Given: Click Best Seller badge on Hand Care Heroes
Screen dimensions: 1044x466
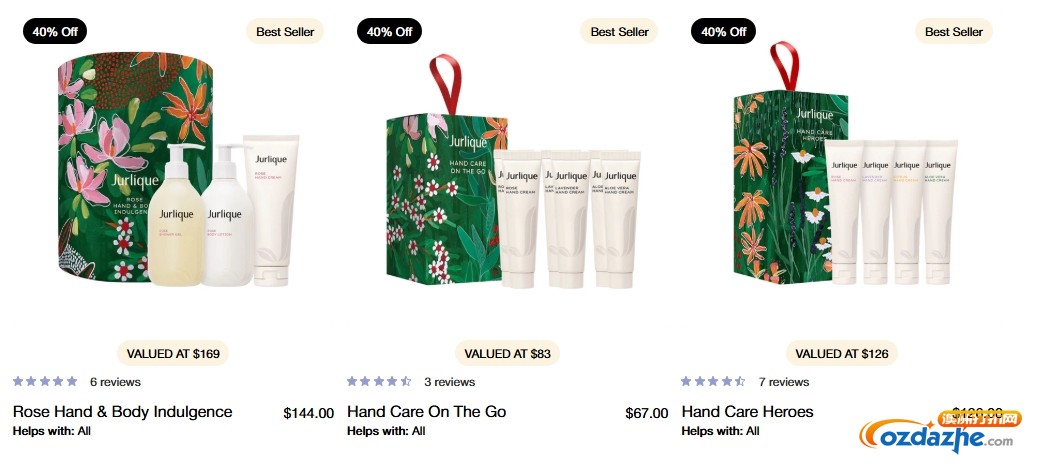Looking at the screenshot, I should coord(954,31).
